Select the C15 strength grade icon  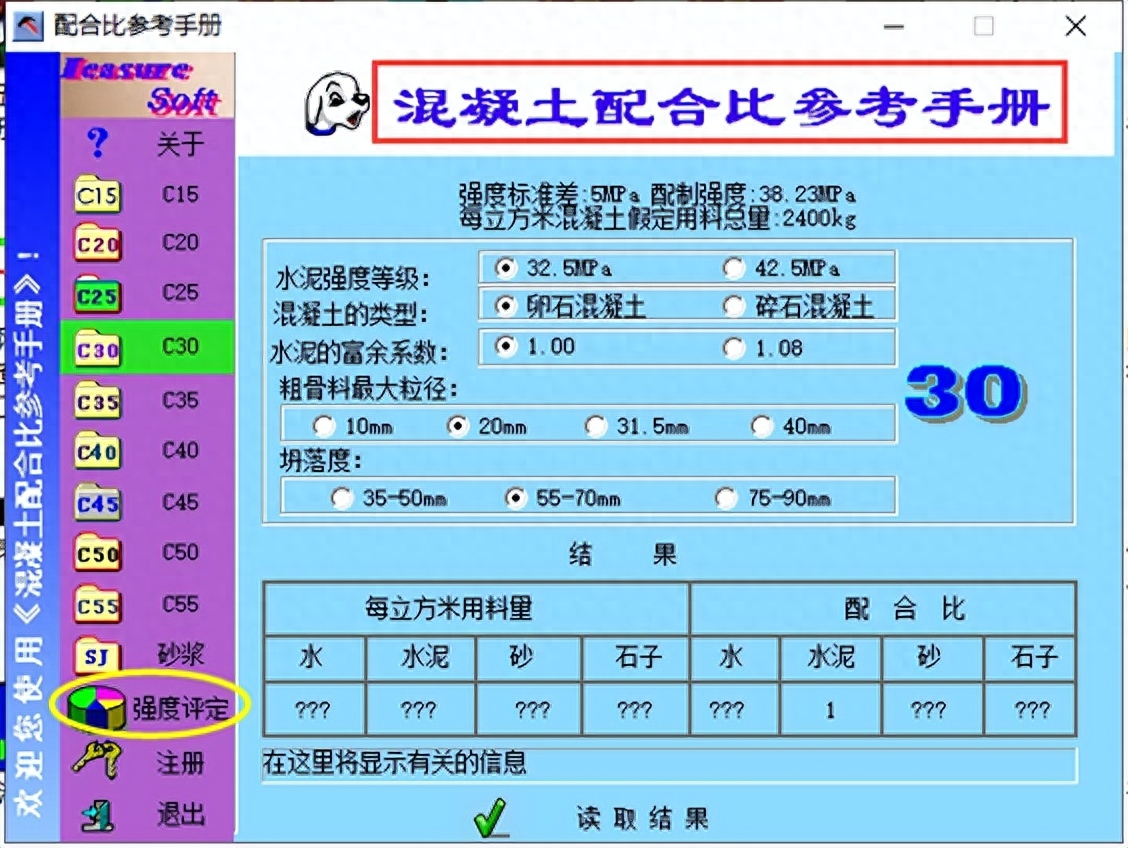click(95, 195)
